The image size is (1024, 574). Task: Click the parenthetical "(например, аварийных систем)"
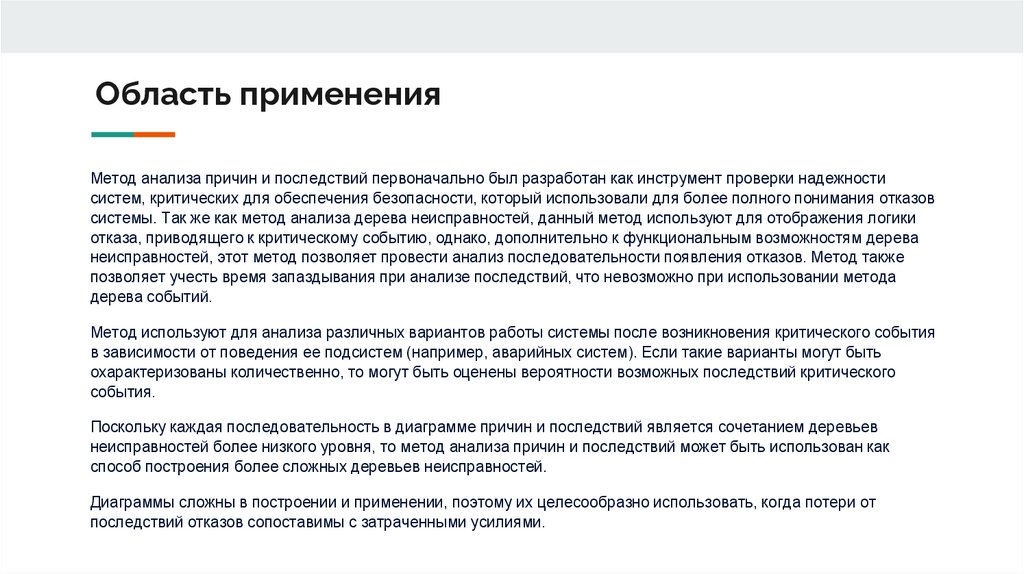pos(521,353)
